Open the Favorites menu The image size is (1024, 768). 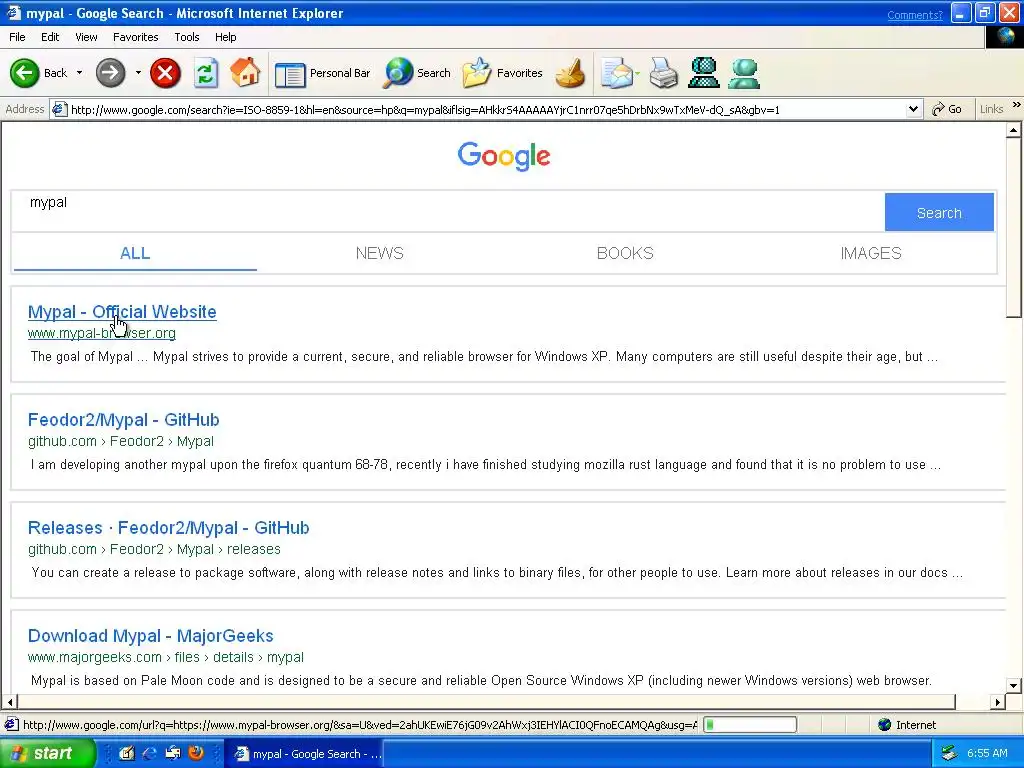coord(135,37)
